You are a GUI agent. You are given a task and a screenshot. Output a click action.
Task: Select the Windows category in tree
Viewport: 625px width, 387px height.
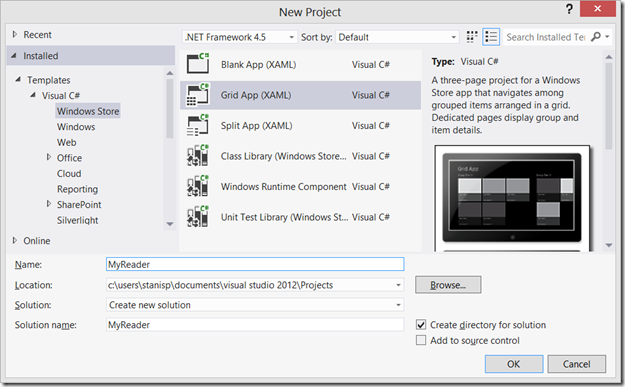(x=76, y=127)
